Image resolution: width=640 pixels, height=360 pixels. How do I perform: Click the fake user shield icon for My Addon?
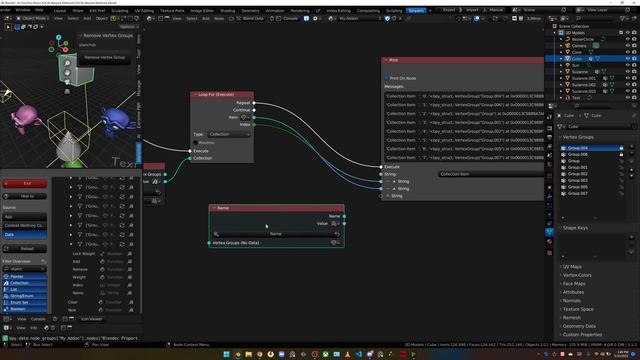pos(387,18)
